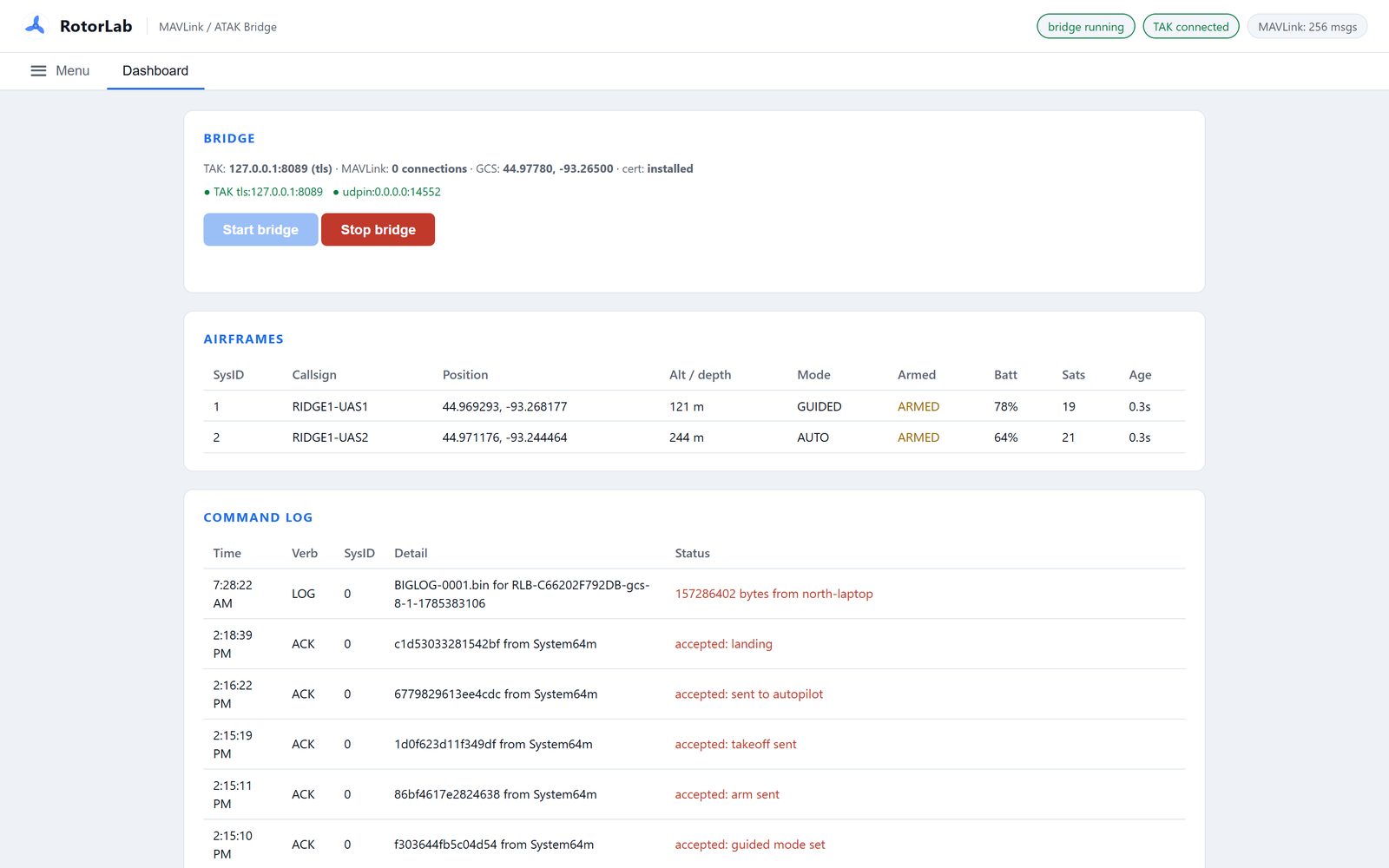Viewport: 1389px width, 868px height.
Task: Click the BRIDGE section heading
Action: [x=229, y=139]
